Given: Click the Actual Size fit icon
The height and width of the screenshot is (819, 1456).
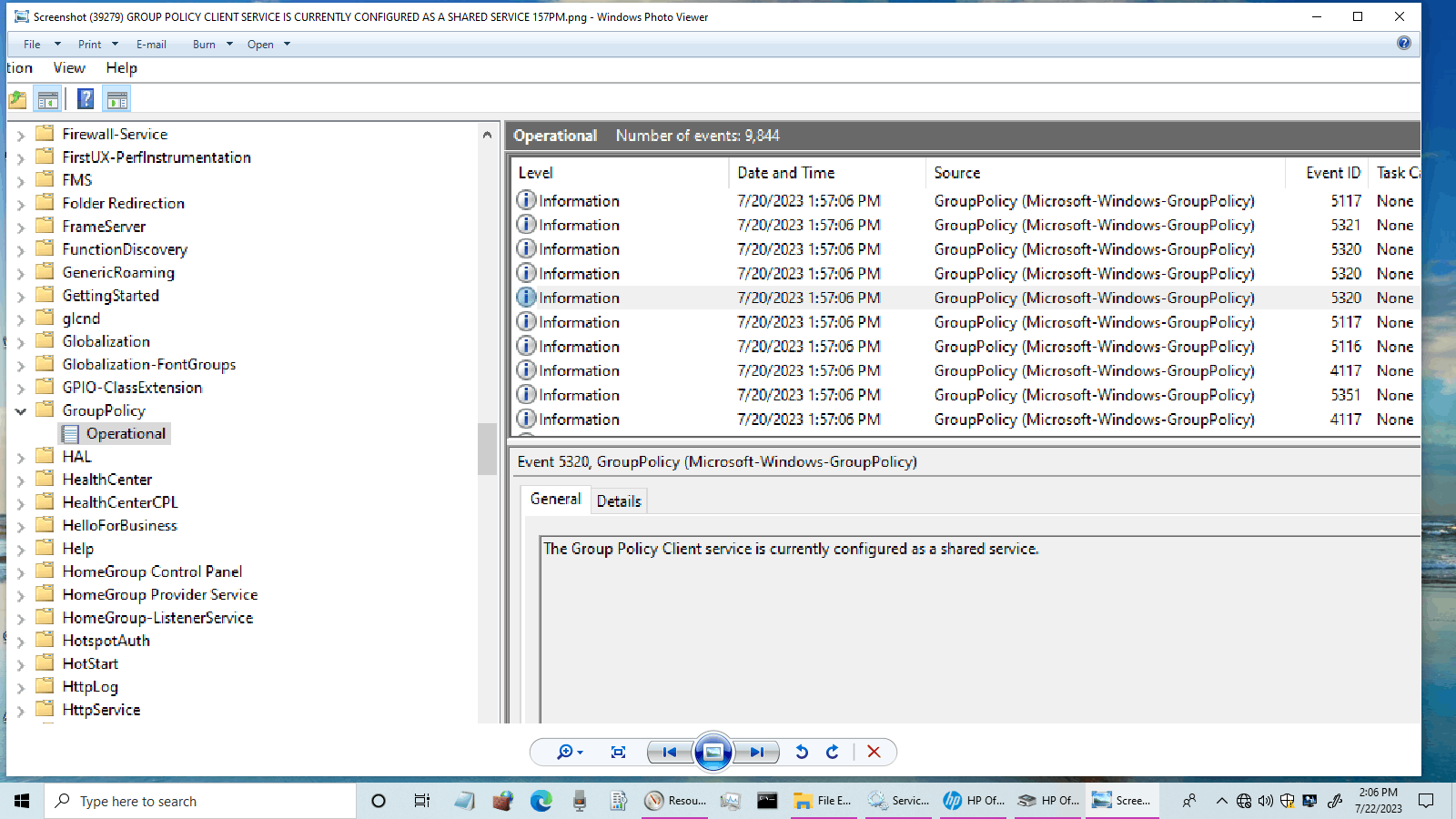Looking at the screenshot, I should click(619, 752).
